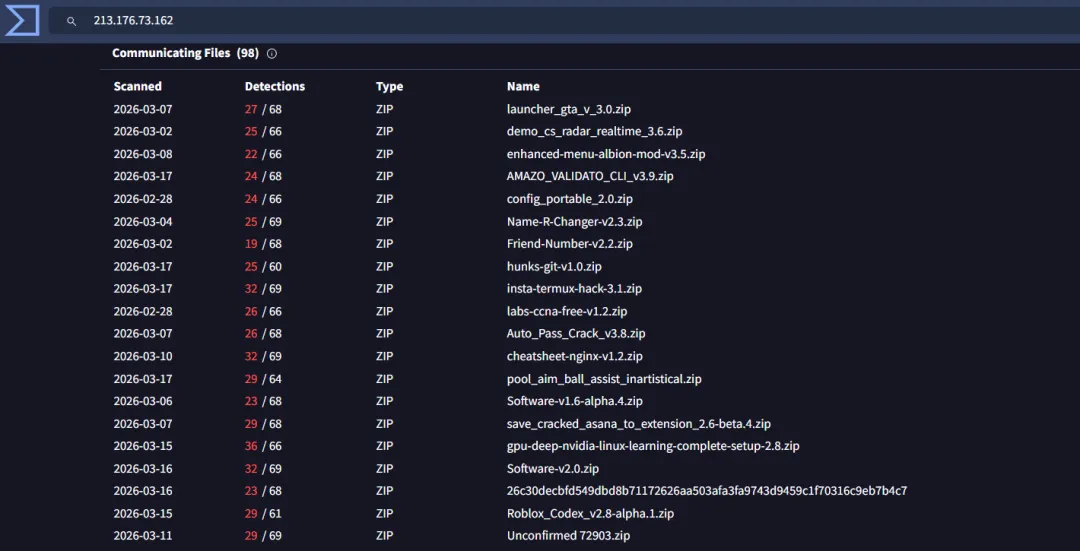Viewport: 1080px width, 551px height.
Task: Open Roblox_Codex_v2.8-alpha.1.zip
Action: (590, 513)
